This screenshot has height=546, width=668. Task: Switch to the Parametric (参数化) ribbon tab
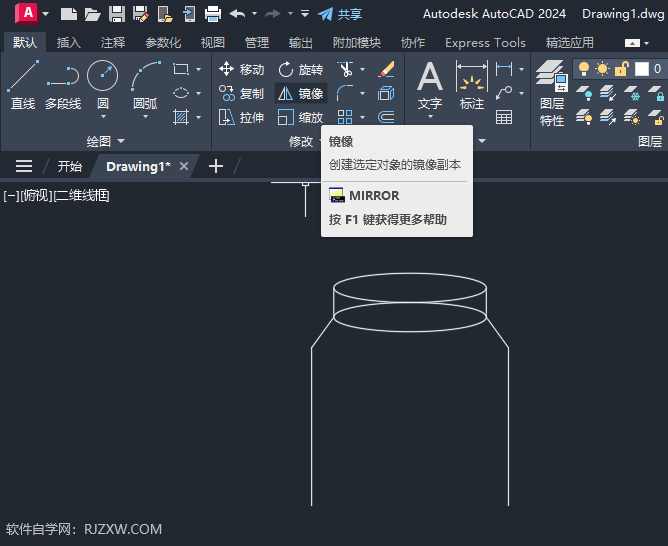click(x=163, y=43)
